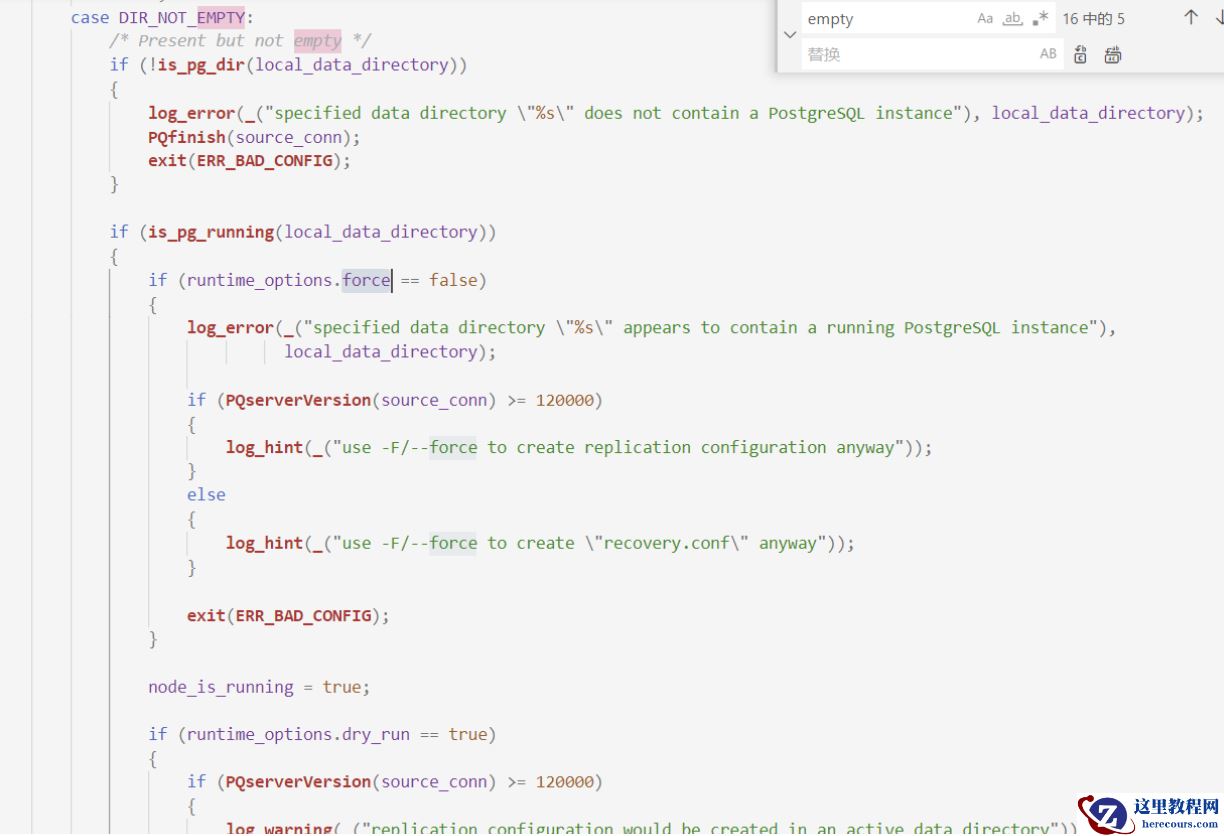The width and height of the screenshot is (1224, 836).
Task: Click "case DIR_NOT_EMPTY:" line
Action: coord(162,17)
